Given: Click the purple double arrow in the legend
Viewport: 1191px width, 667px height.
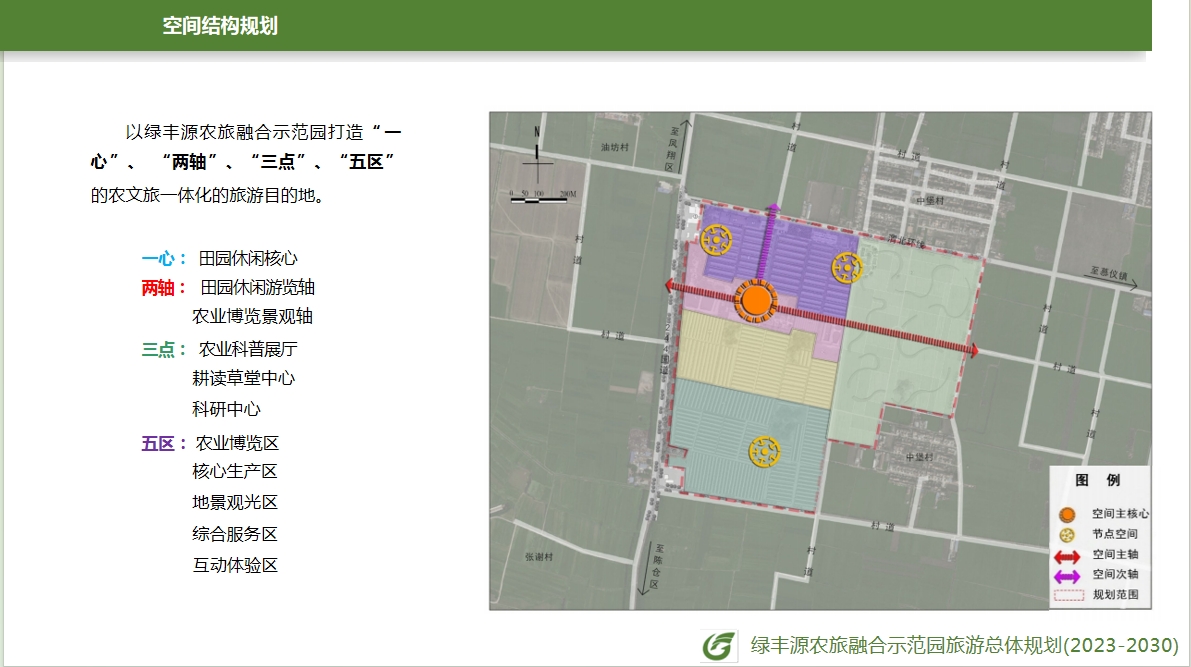Looking at the screenshot, I should click(1067, 577).
